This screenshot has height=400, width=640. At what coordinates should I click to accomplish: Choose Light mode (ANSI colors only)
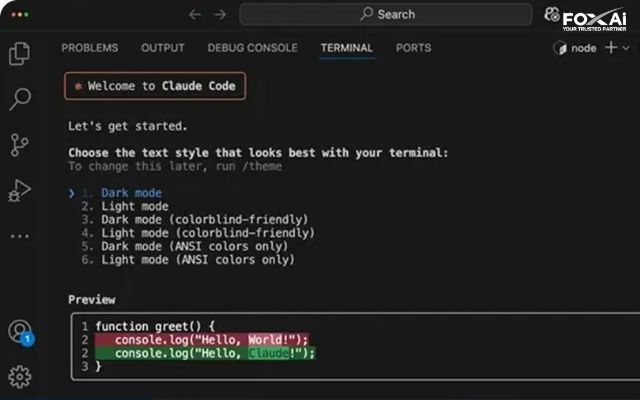tap(198, 260)
